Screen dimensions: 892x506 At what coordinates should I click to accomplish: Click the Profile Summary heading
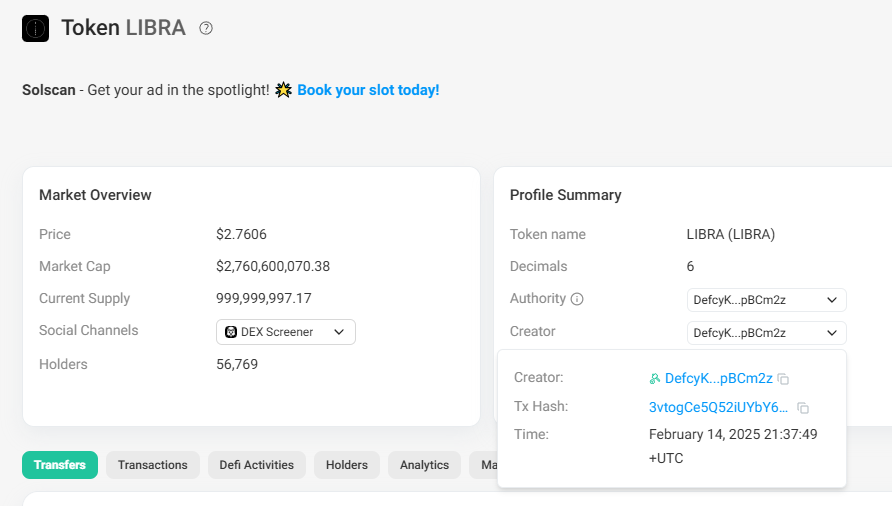pos(565,195)
